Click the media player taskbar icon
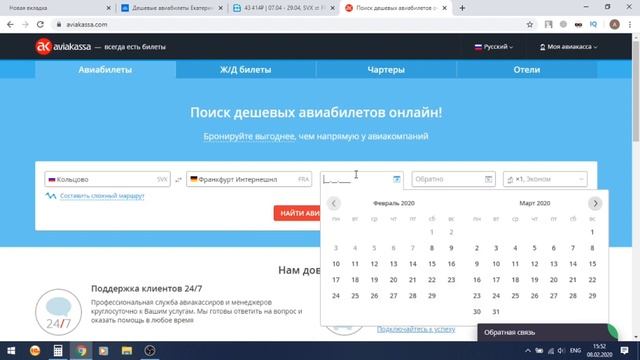The height and width of the screenshot is (360, 640). click(x=103, y=351)
